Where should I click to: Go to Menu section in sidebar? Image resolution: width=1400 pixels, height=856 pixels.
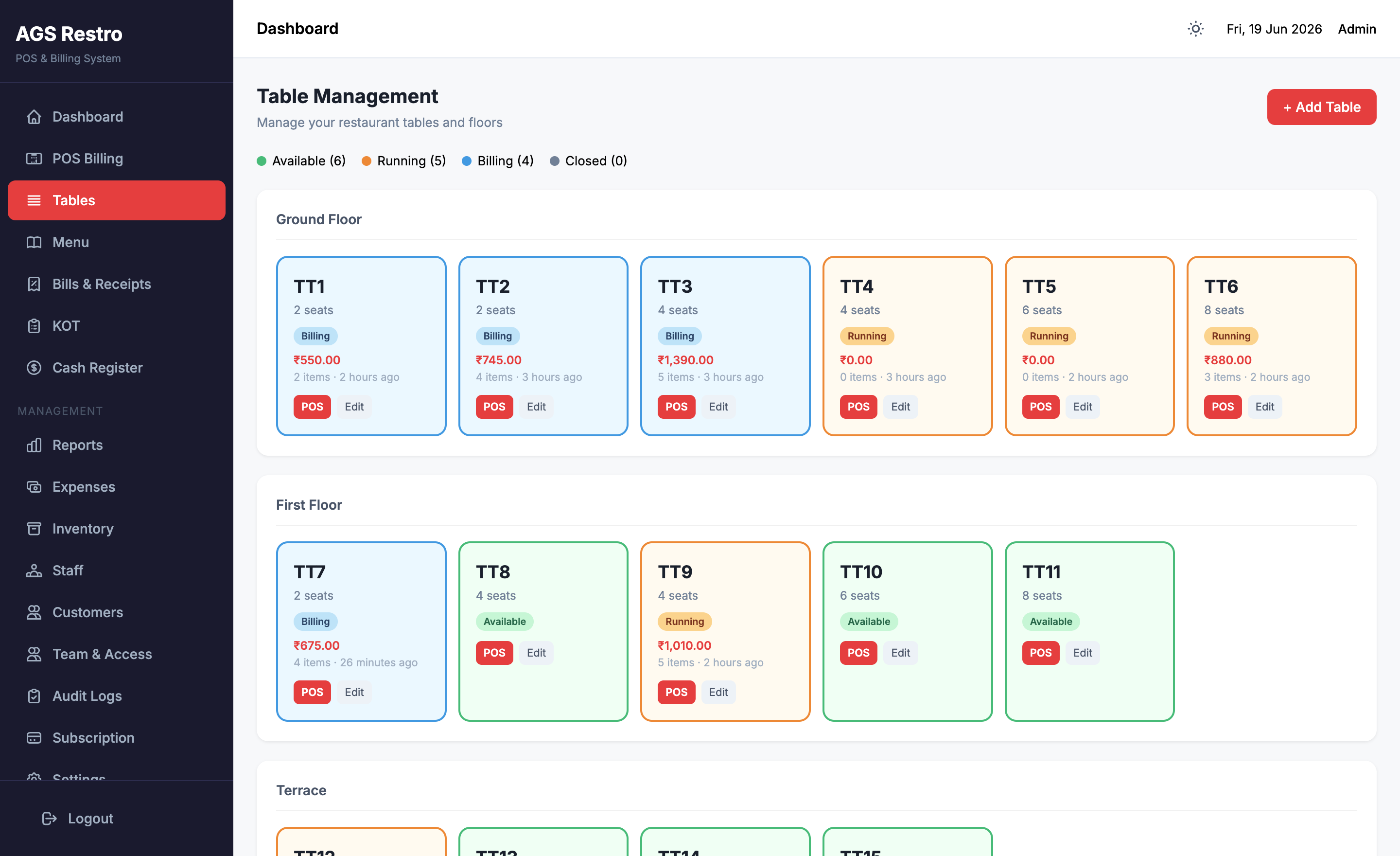coord(117,242)
